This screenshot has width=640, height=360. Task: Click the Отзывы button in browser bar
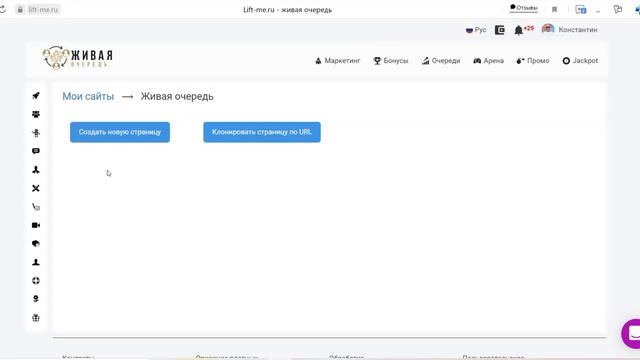(524, 8)
